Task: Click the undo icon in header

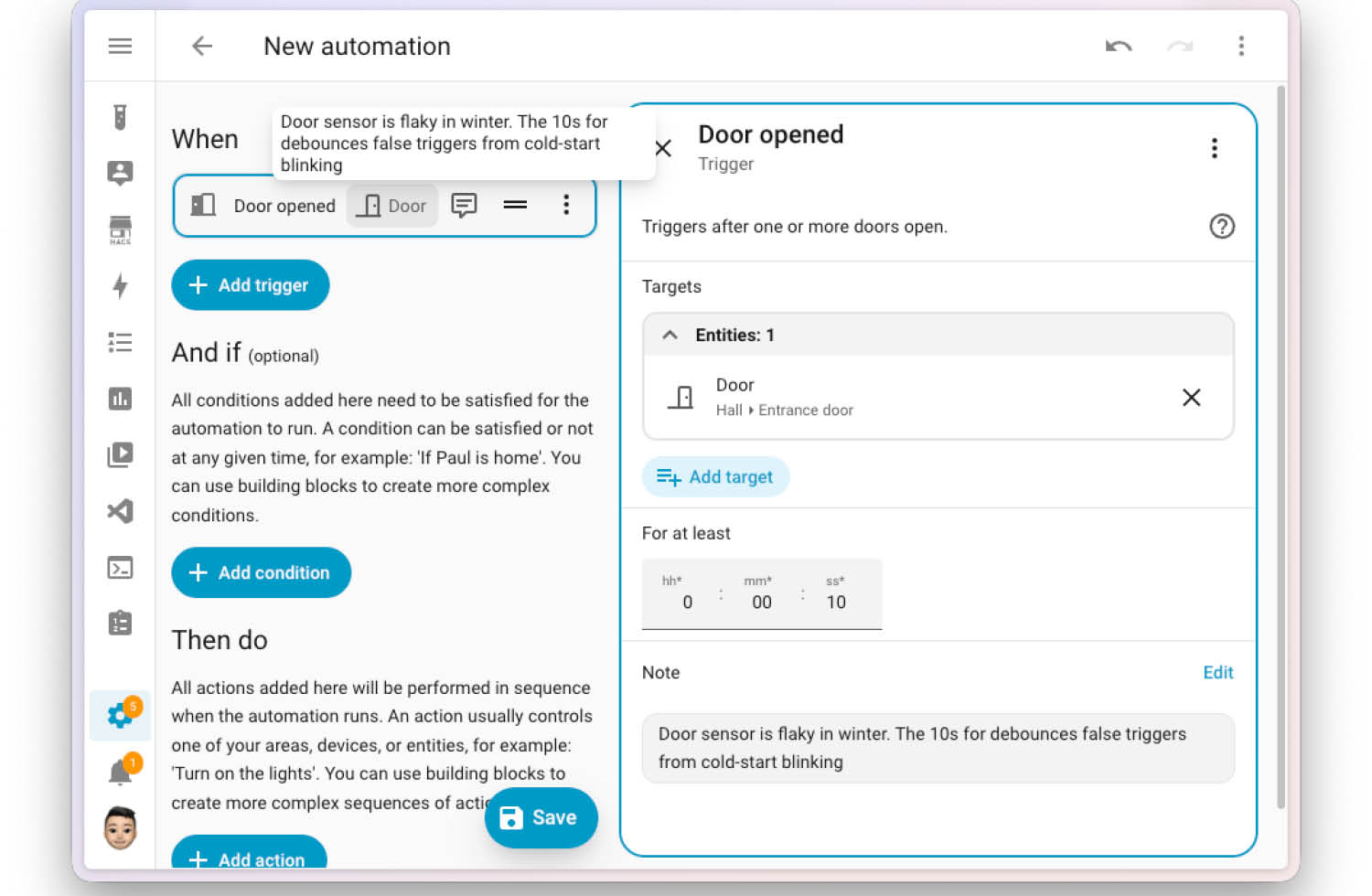Action: click(x=1119, y=46)
